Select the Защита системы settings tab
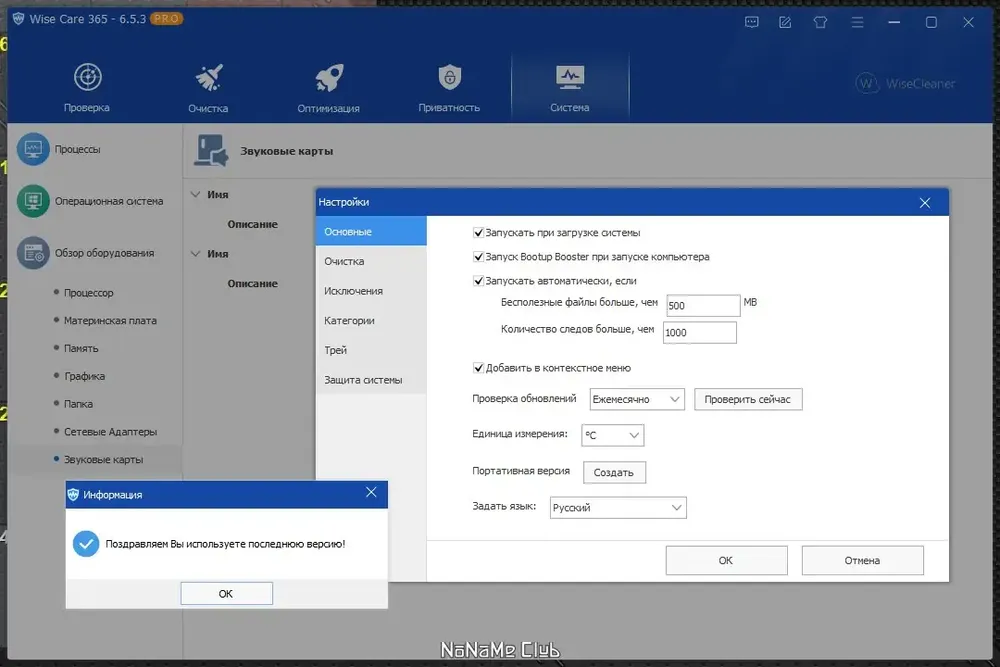This screenshot has width=1000, height=667. [x=371, y=380]
